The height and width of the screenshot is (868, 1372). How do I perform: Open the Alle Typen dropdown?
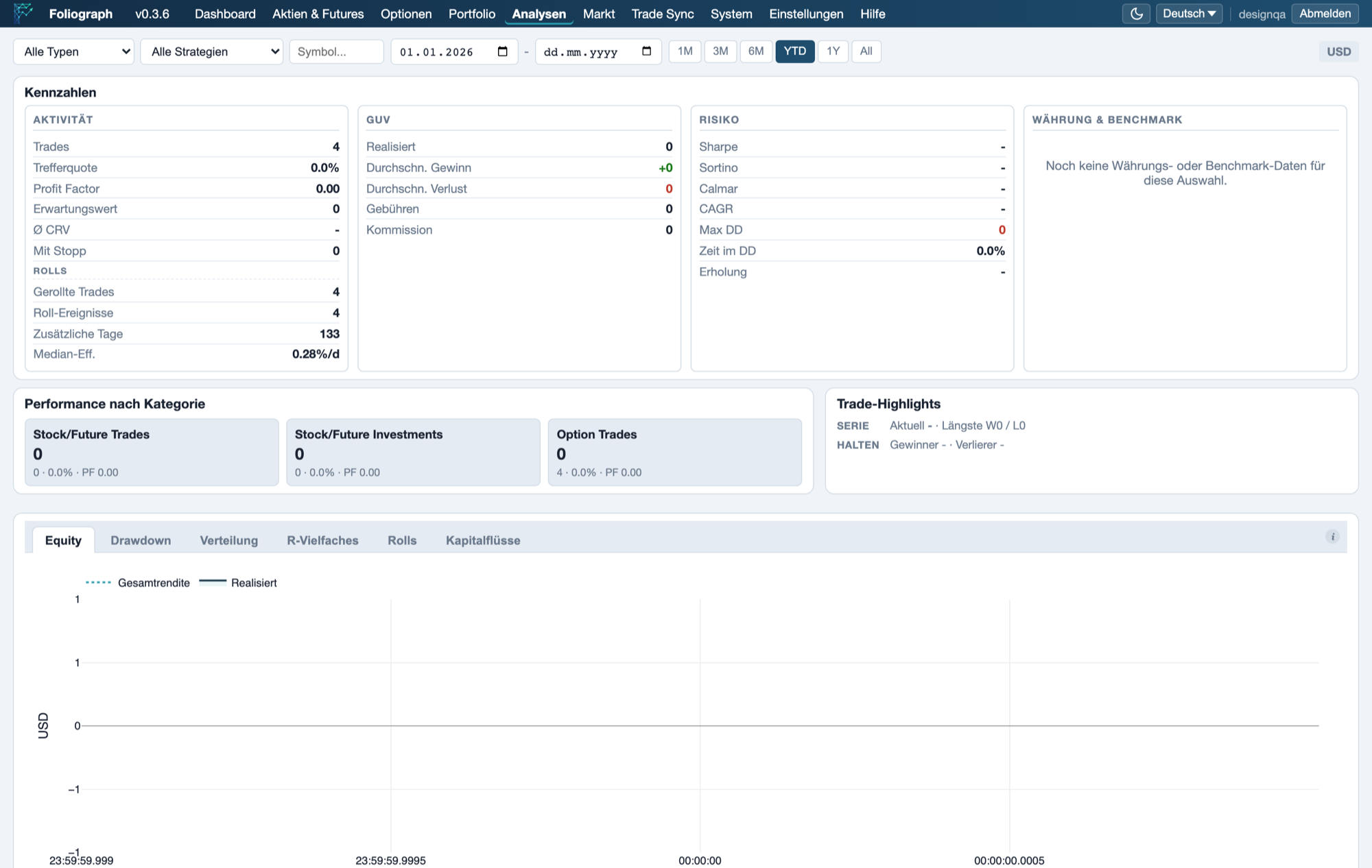73,51
